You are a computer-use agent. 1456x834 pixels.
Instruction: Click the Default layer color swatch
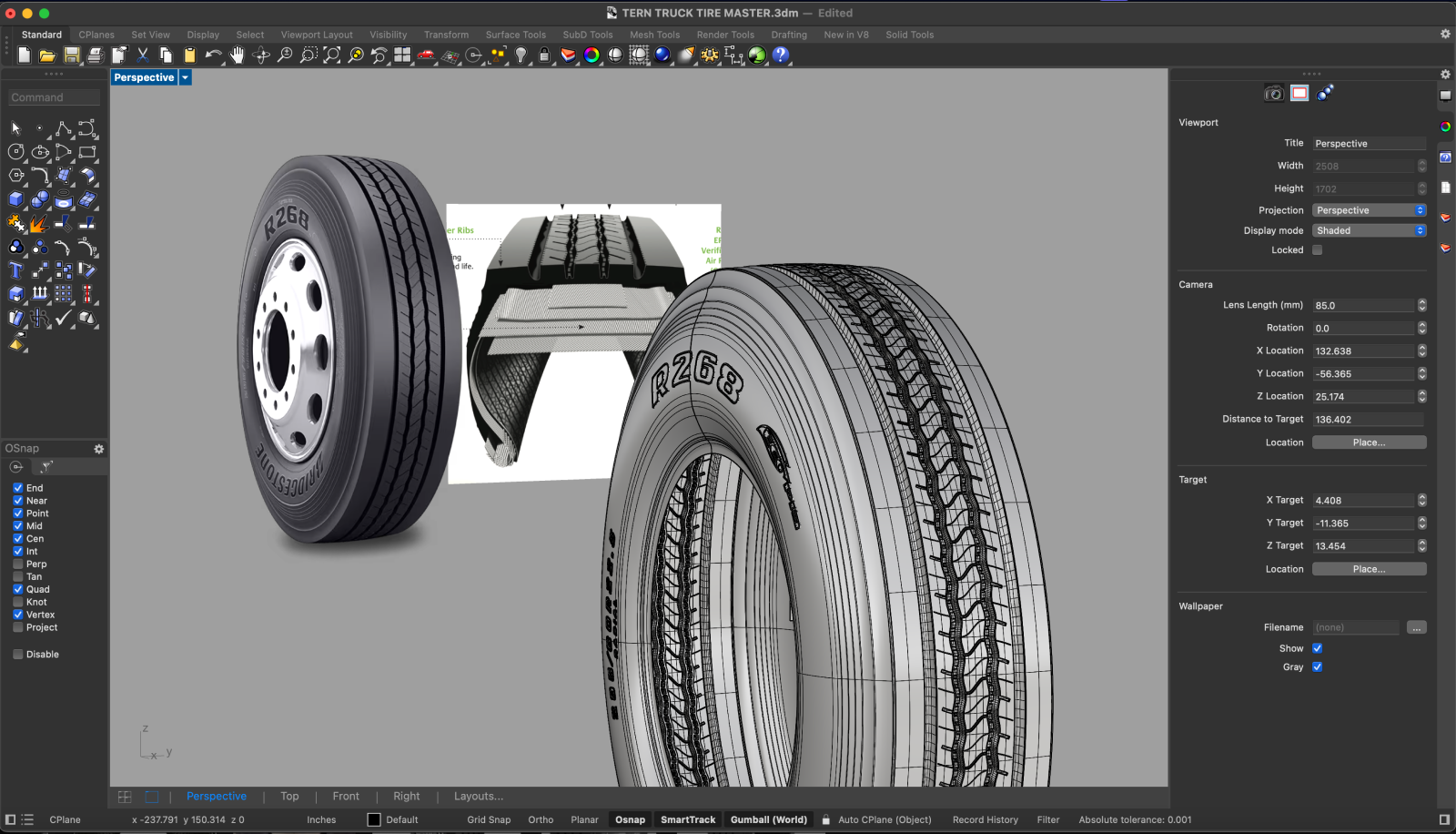[374, 820]
